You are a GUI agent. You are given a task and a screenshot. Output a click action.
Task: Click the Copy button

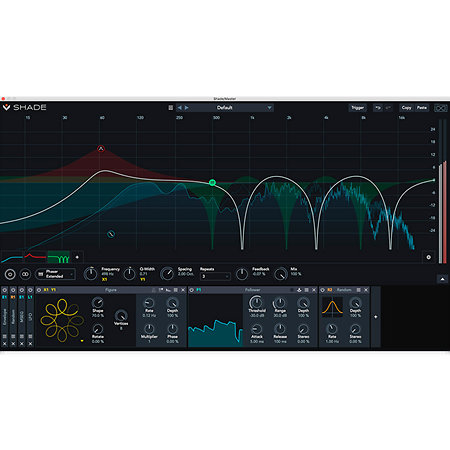[x=406, y=108]
